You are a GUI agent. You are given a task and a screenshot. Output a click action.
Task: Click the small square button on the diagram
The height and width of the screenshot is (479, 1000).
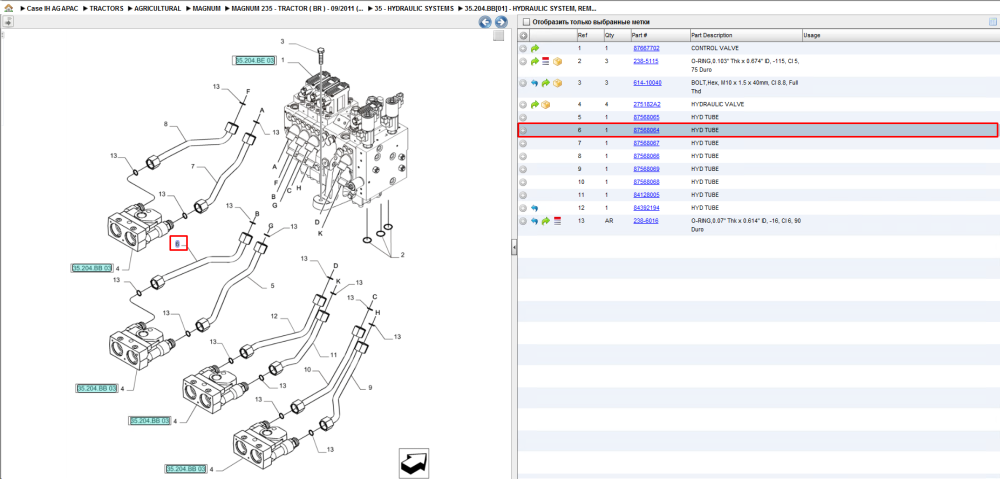click(499, 36)
